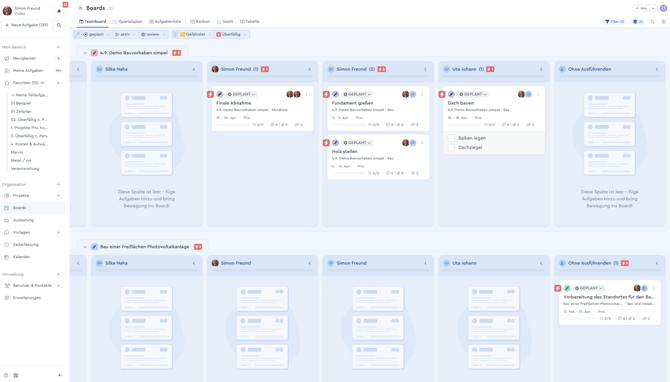Image resolution: width=670 pixels, height=382 pixels.
Task: Click the pencil icon of Freiflächen-Photovoltaikanlage group
Action: pyautogui.click(x=94, y=247)
